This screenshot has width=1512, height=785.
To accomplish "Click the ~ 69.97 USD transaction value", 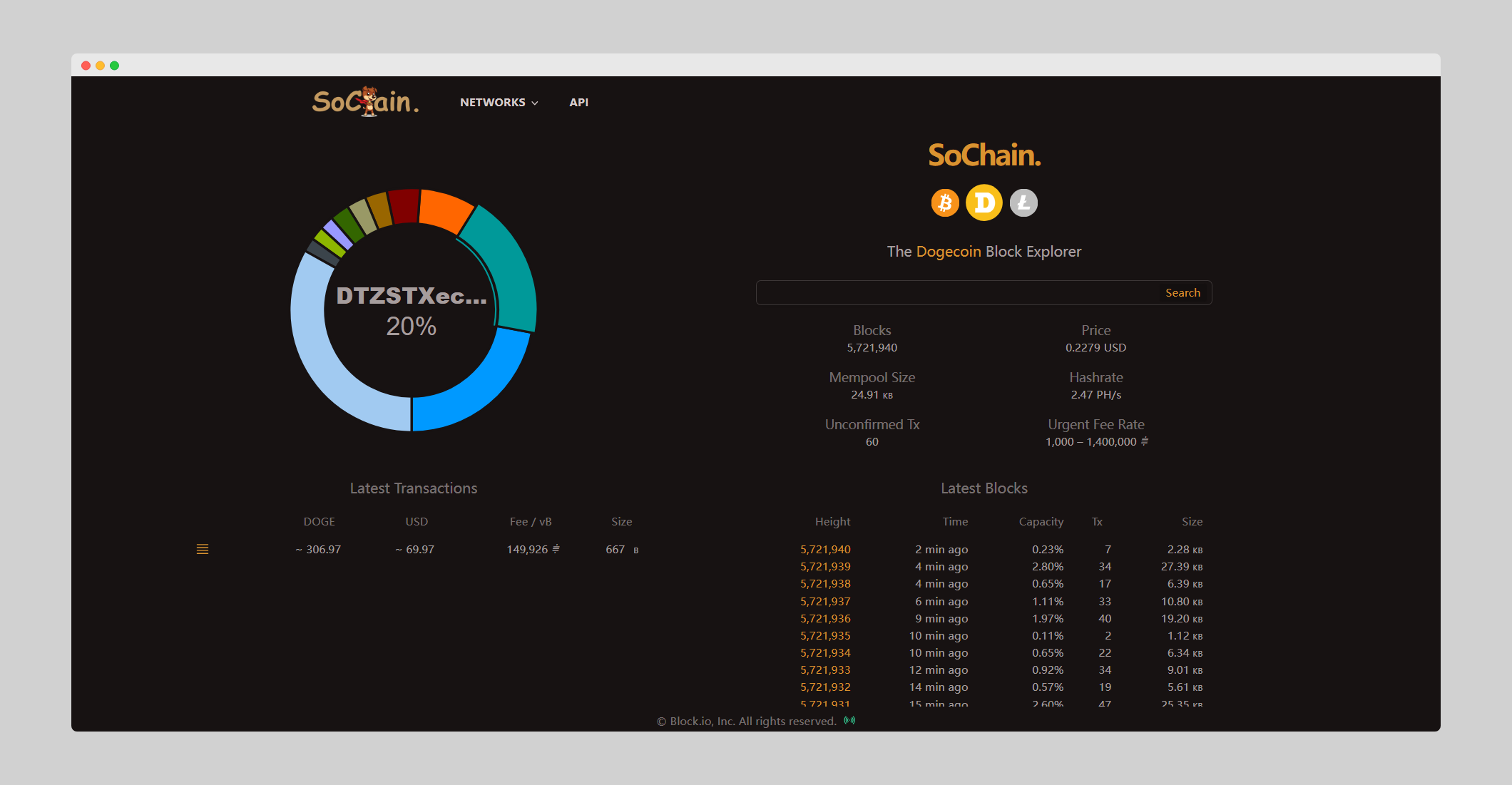I will point(415,550).
